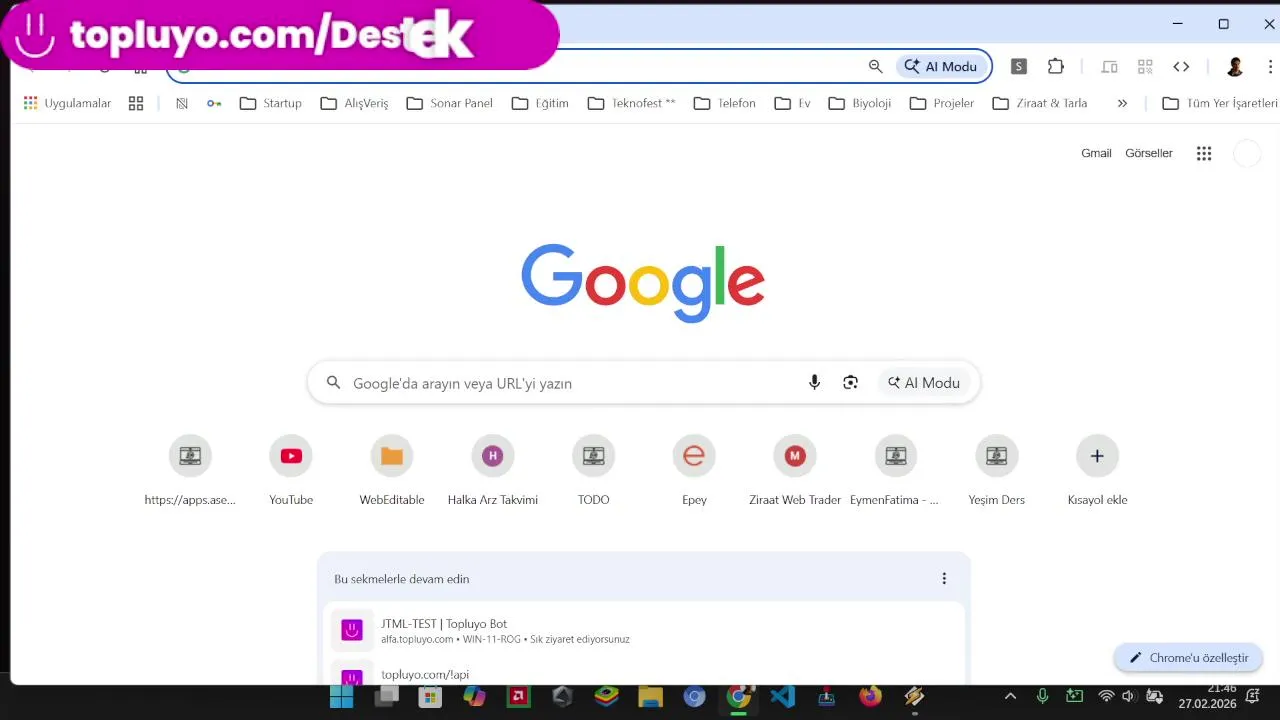Image resolution: width=1280 pixels, height=720 pixels.
Task: Open the Startup bookmark folder
Action: coord(270,103)
